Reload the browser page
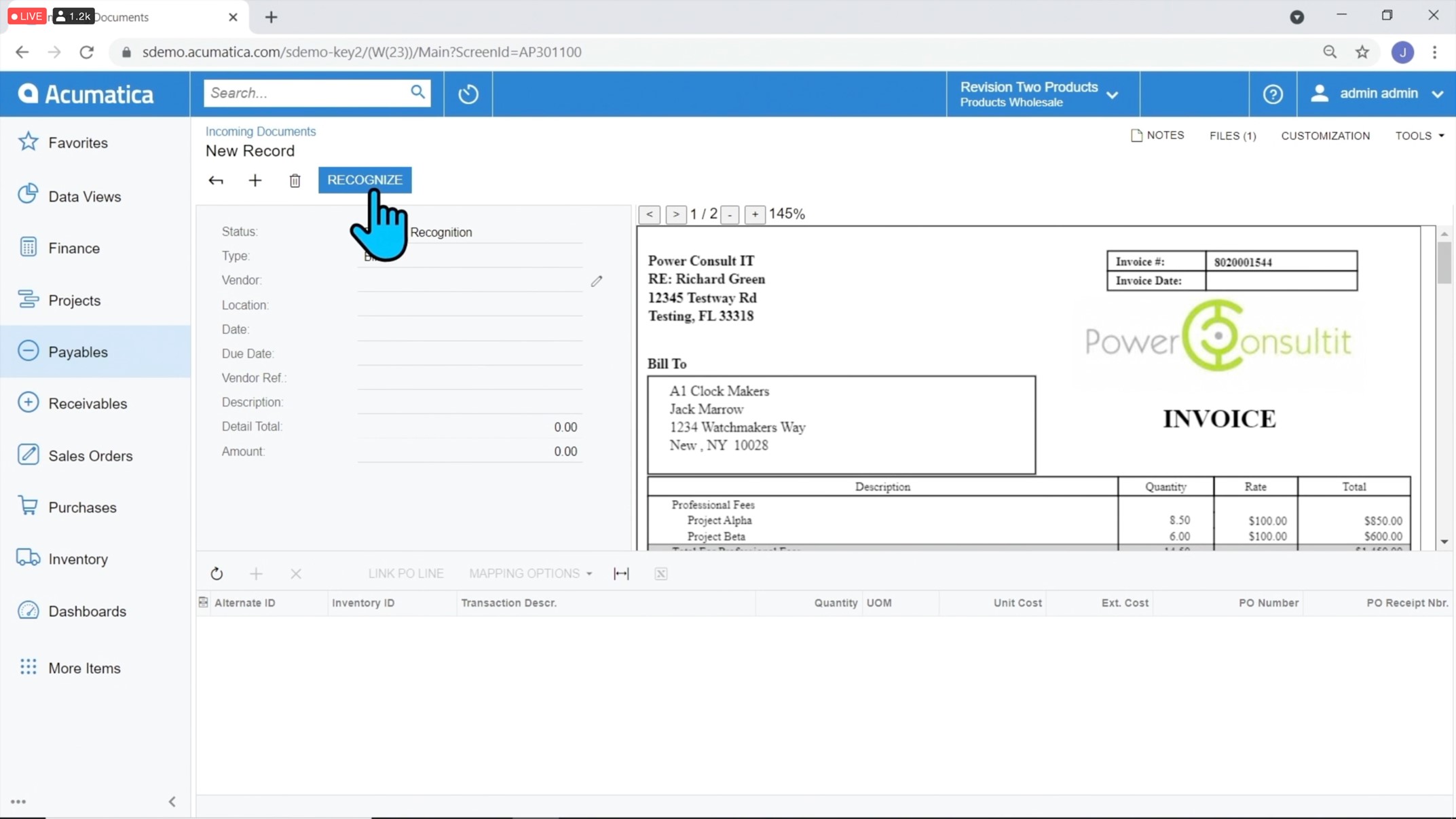1456x819 pixels. tap(86, 52)
